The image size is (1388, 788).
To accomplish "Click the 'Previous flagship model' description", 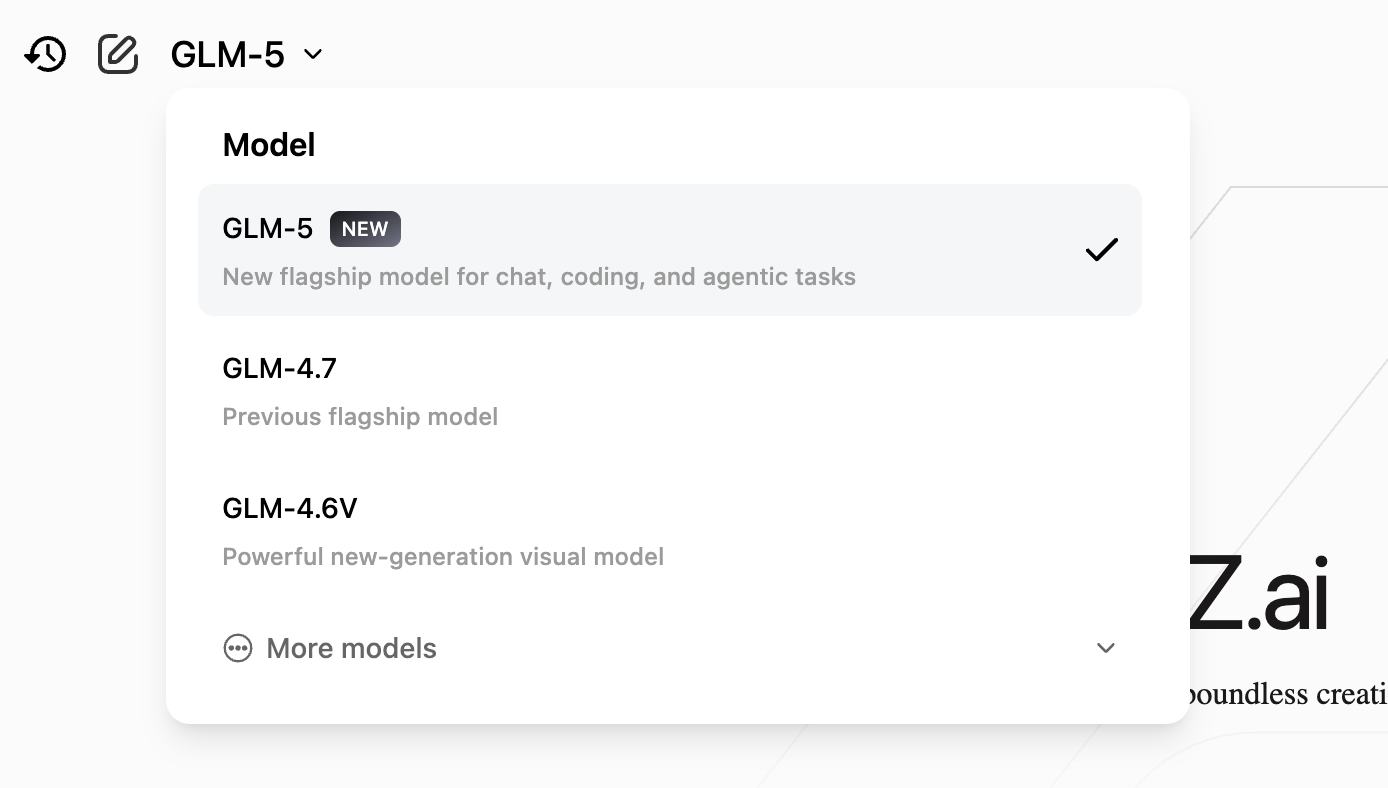I will (x=360, y=417).
